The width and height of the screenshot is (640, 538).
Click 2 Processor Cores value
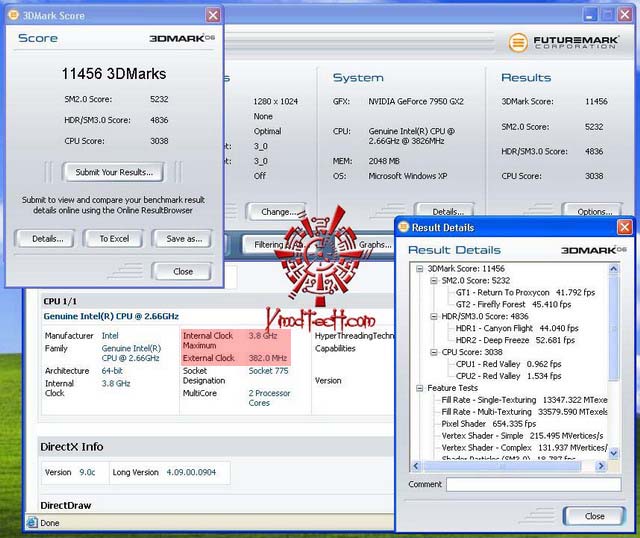tap(269, 398)
